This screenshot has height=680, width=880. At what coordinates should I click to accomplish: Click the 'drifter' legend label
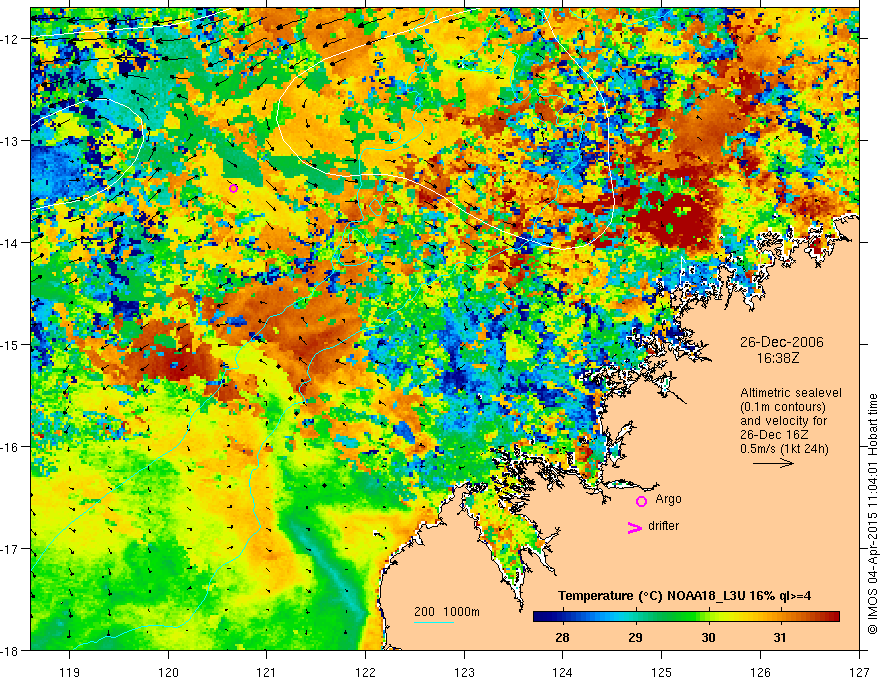[x=663, y=526]
